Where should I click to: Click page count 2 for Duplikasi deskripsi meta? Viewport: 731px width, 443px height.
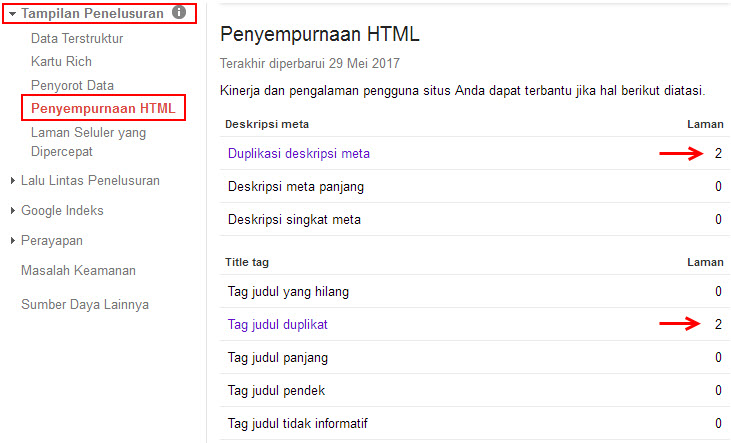718,153
